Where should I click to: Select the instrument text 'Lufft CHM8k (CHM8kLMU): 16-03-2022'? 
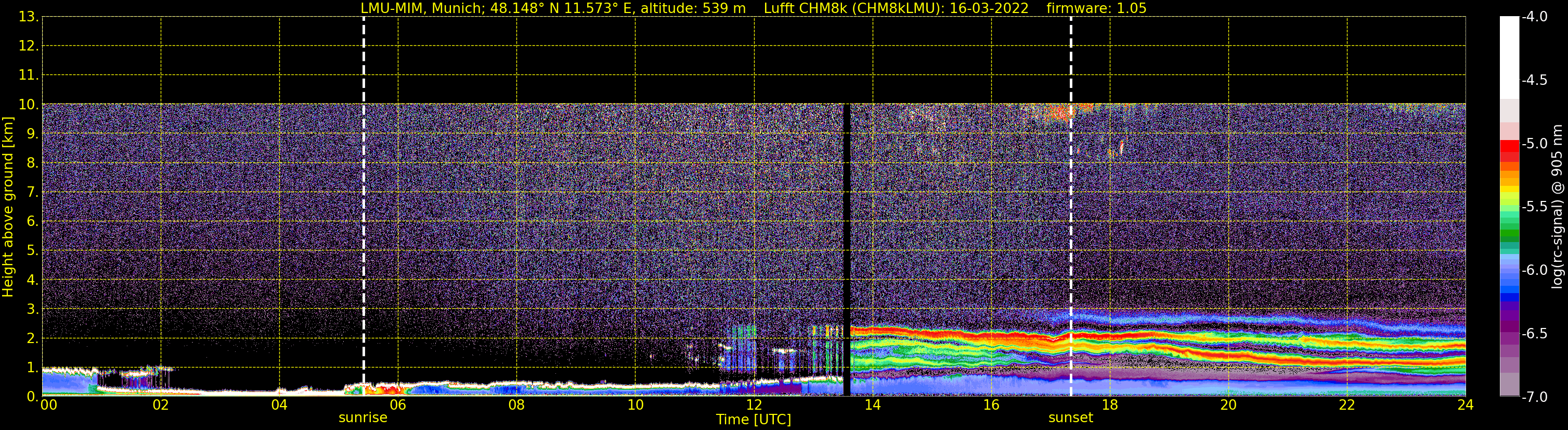pyautogui.click(x=896, y=8)
